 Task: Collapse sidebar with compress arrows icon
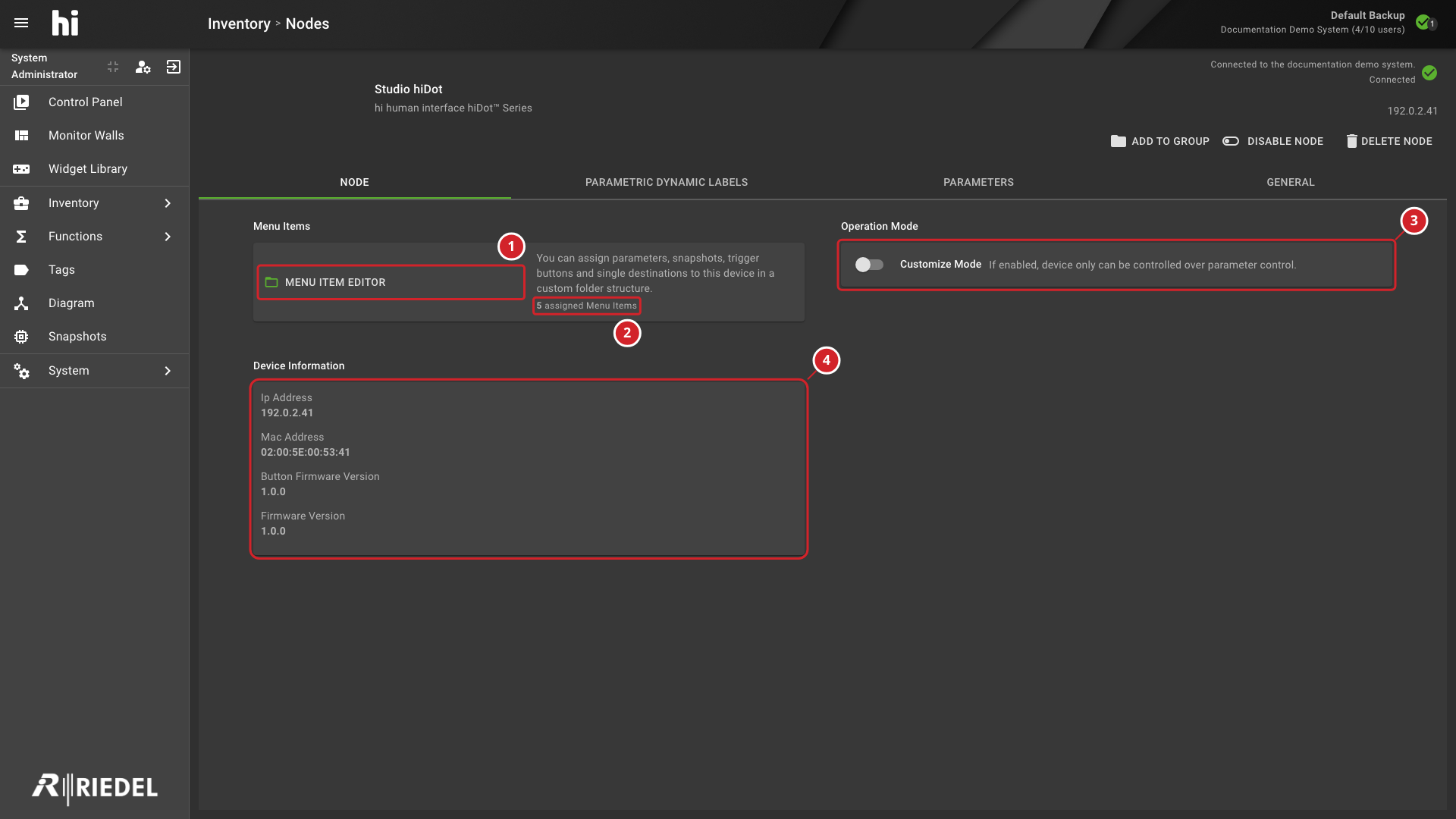click(113, 67)
